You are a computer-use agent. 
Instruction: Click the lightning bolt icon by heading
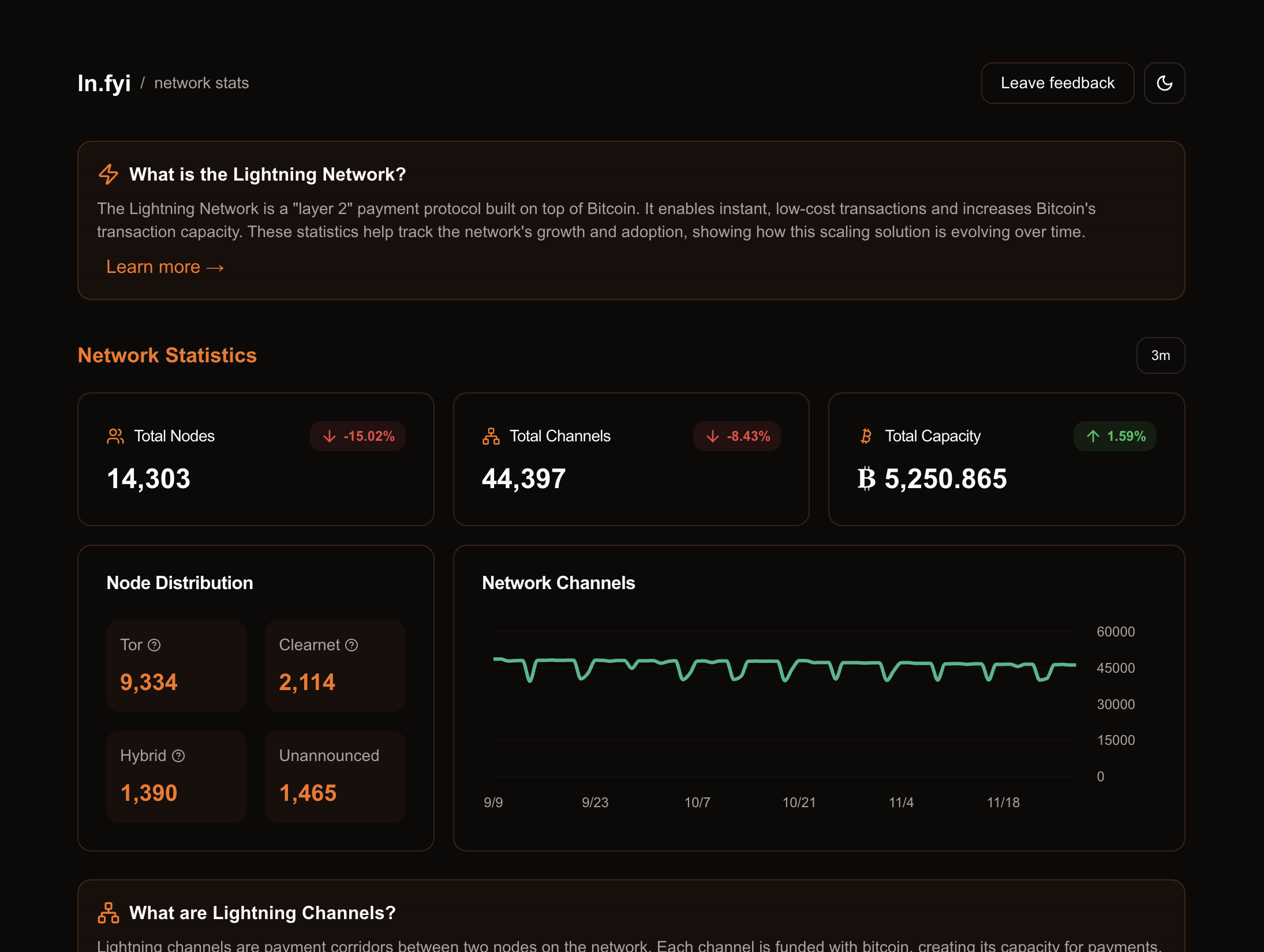click(x=109, y=174)
